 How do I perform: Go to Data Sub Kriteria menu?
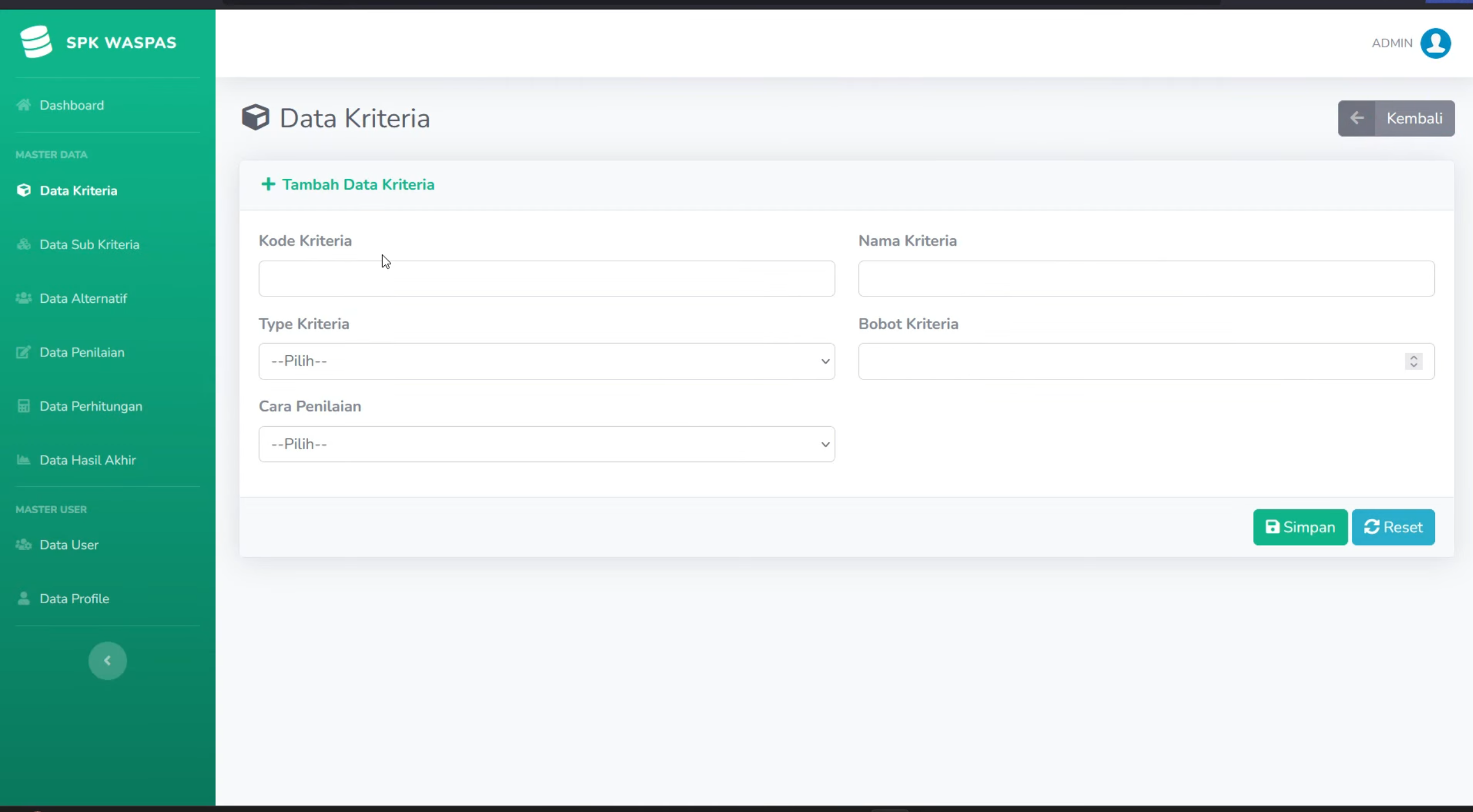pyautogui.click(x=89, y=245)
